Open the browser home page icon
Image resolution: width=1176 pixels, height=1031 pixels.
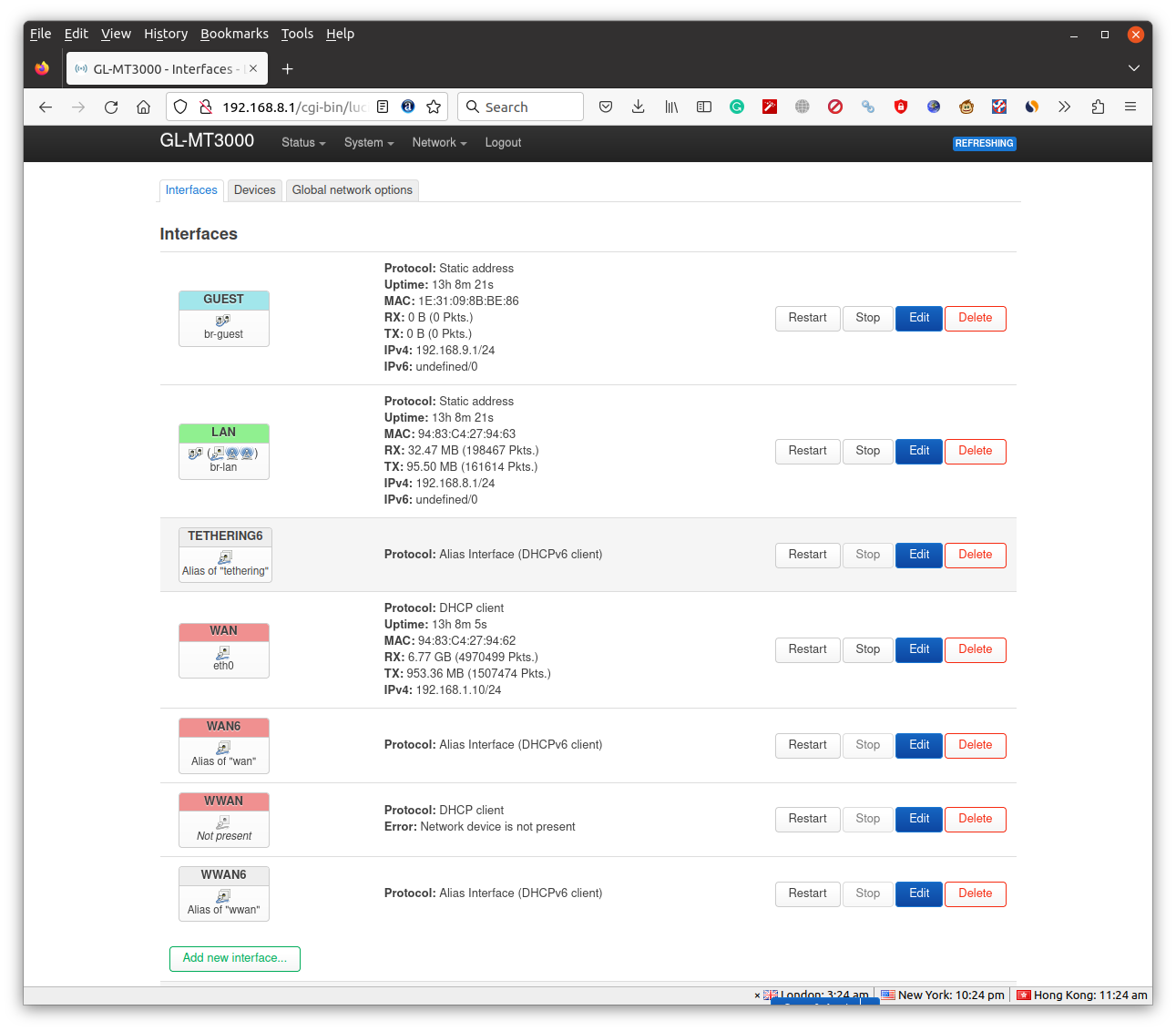pos(144,107)
